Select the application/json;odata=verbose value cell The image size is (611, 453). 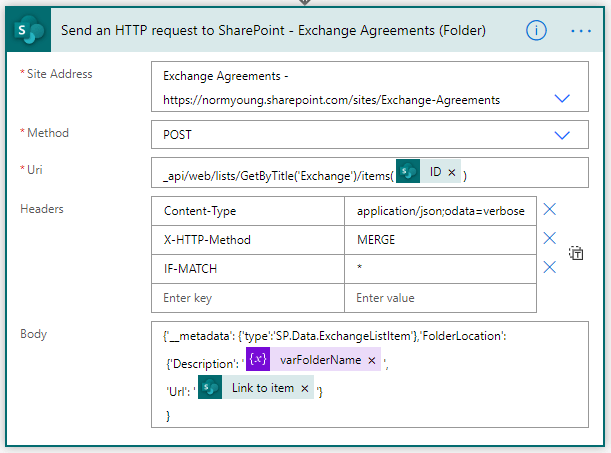coord(440,211)
